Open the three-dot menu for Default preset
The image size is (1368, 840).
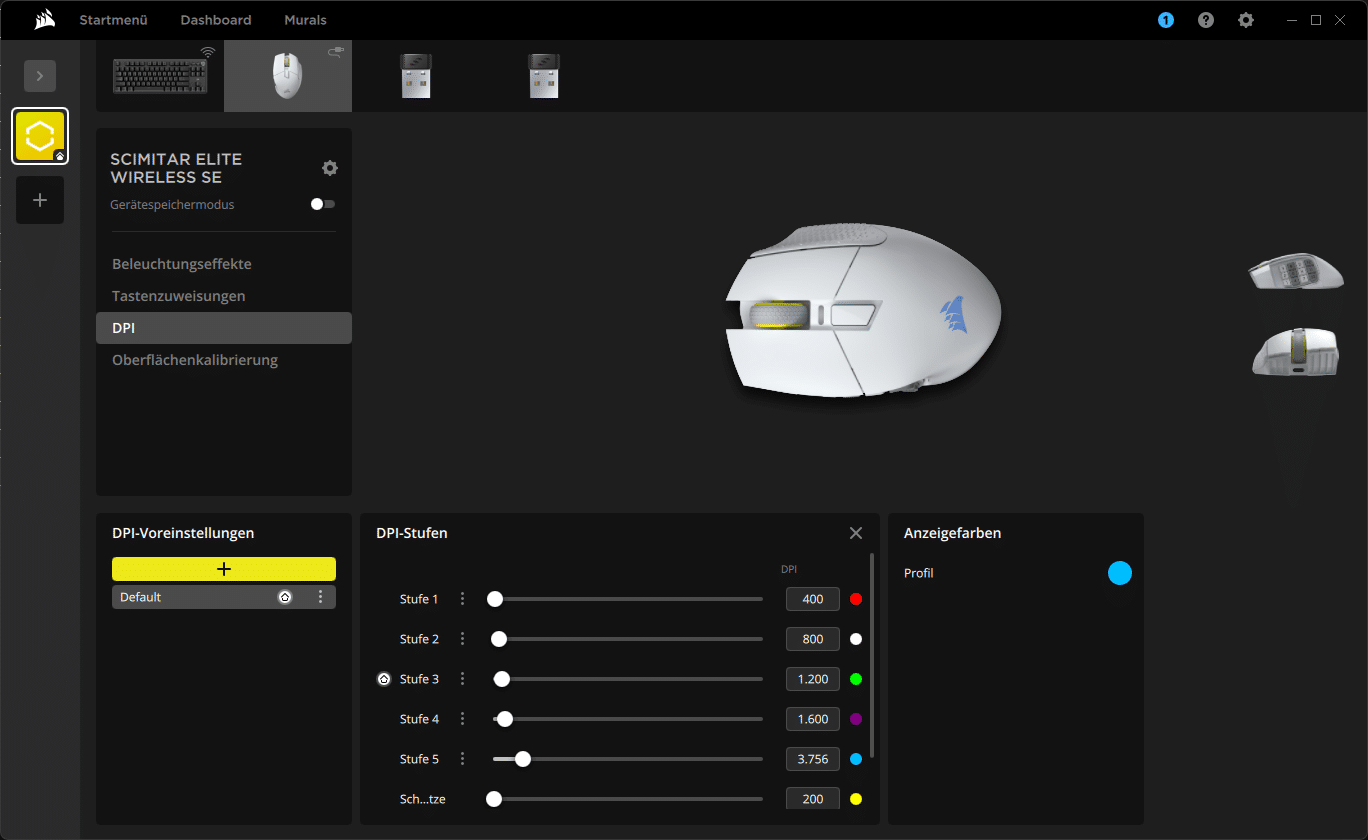(321, 597)
